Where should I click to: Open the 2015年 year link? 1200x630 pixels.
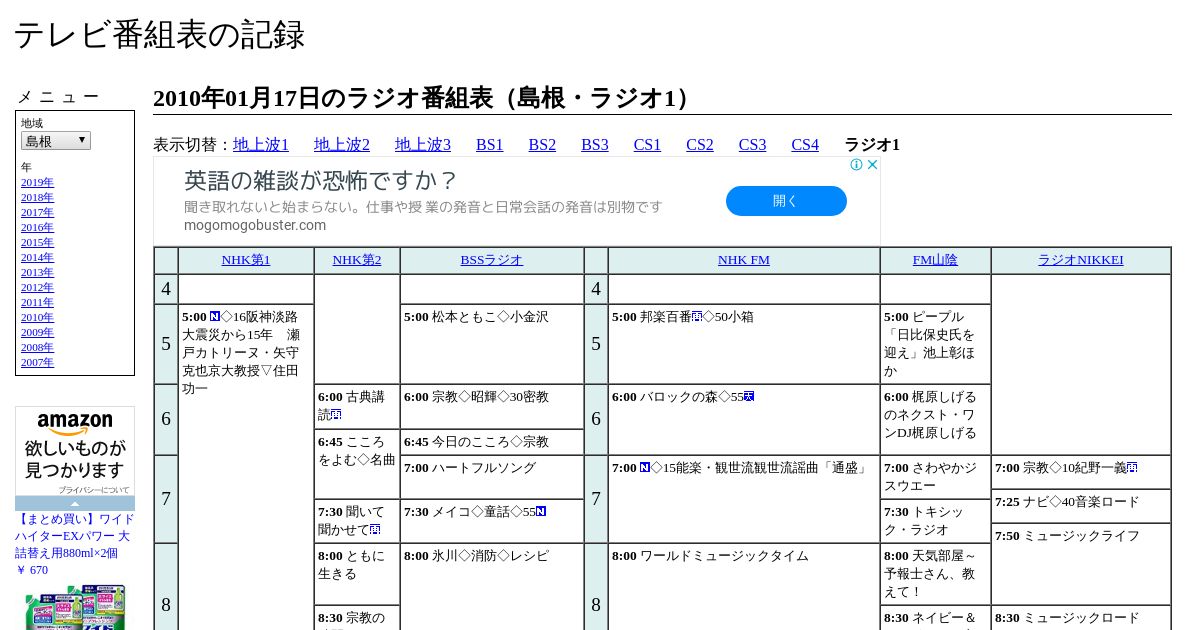pos(37,242)
